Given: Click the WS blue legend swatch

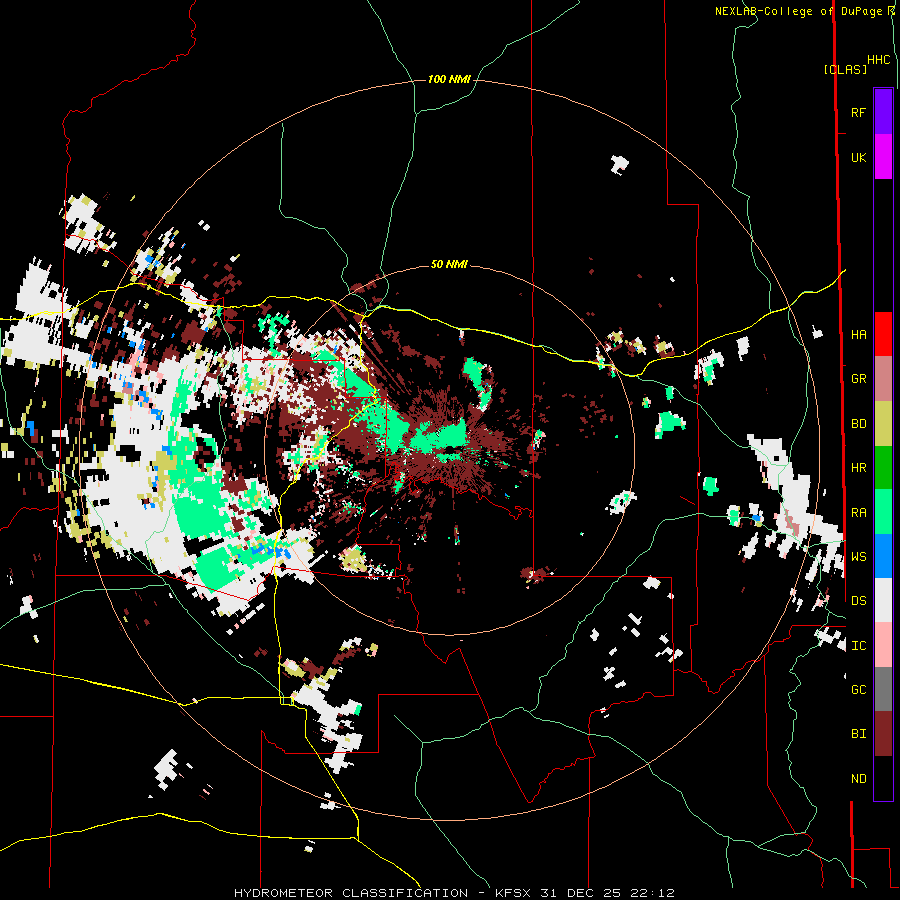Looking at the screenshot, I should 883,556.
